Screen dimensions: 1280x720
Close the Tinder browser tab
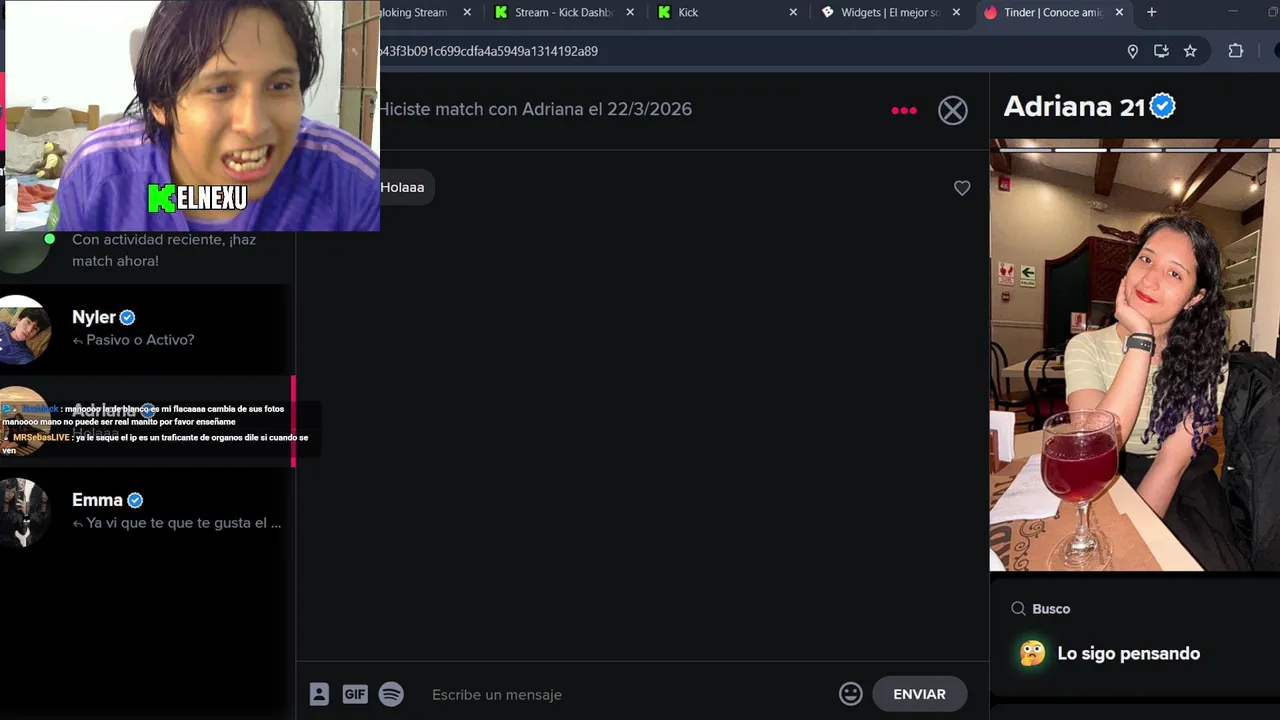[1119, 12]
